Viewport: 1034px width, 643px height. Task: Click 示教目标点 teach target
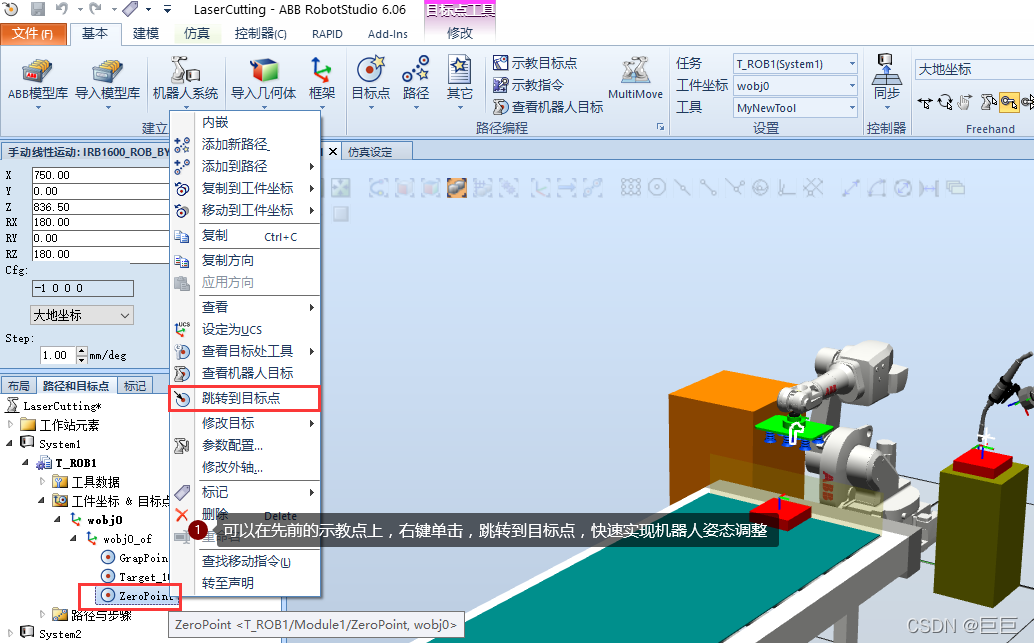535,63
